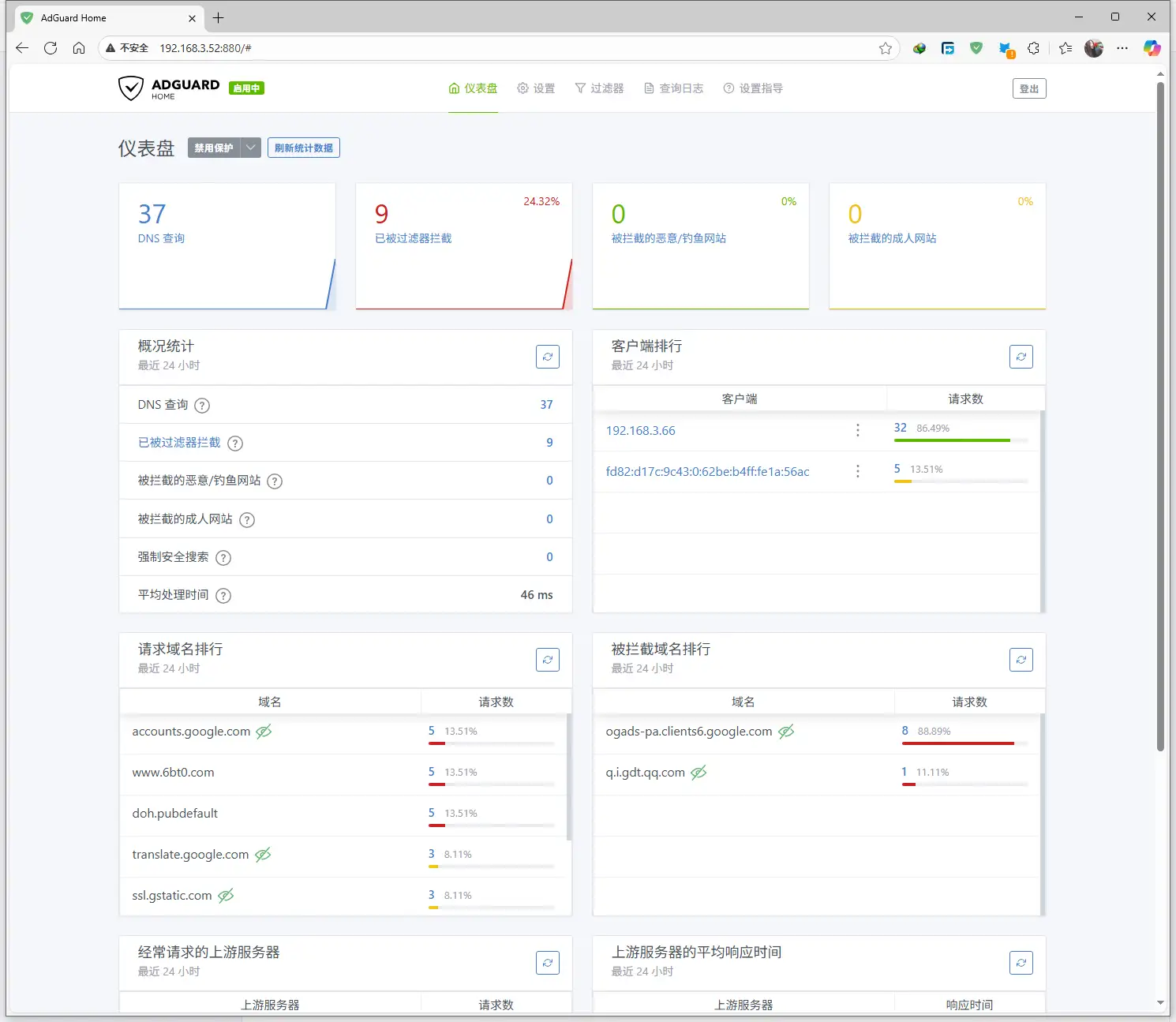The image size is (1176, 1022).
Task: Open options menu for client fd82:d17c:9c43
Action: 858,471
